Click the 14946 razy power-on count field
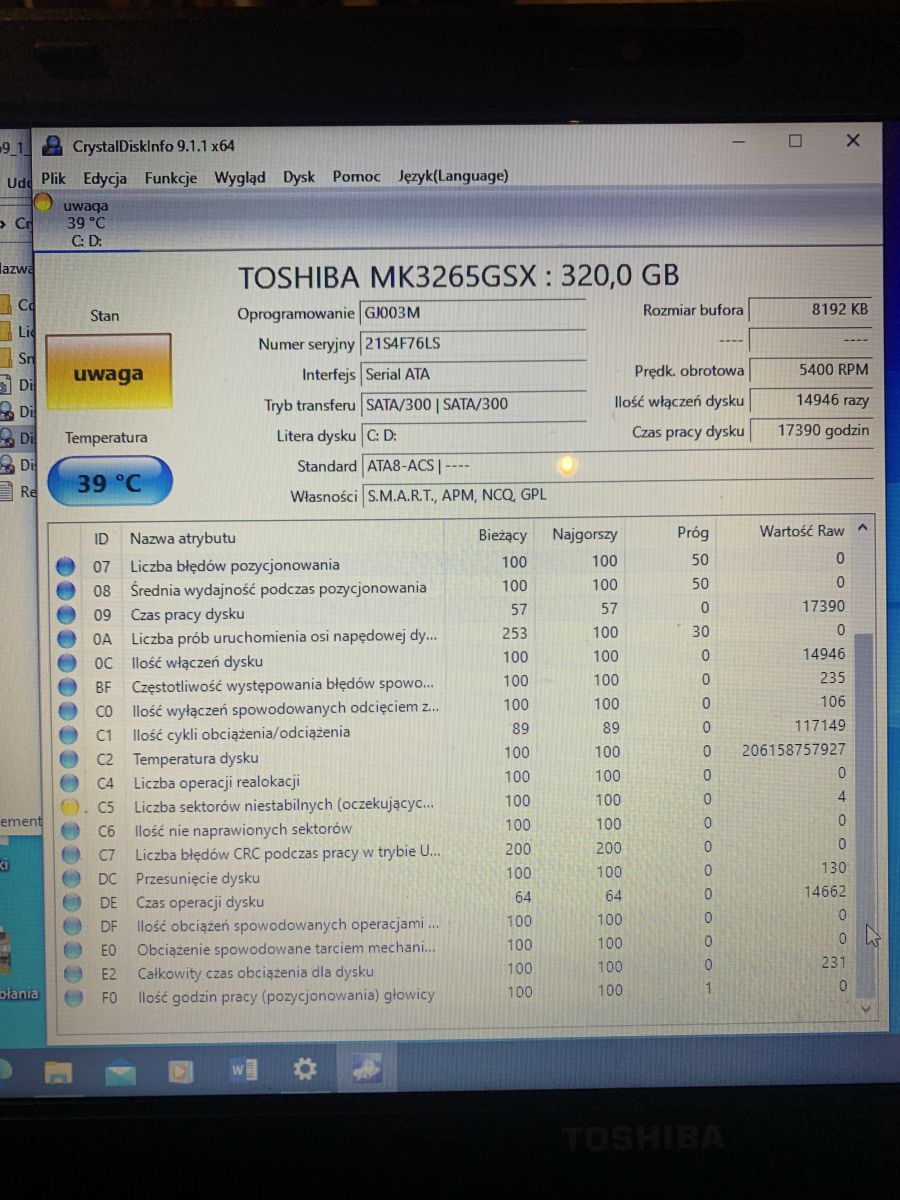This screenshot has height=1200, width=900. click(811, 401)
